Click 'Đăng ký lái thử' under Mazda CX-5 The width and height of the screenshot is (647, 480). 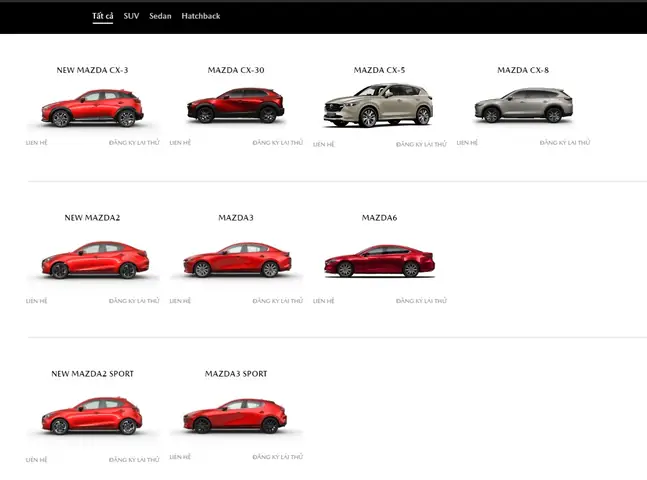(x=421, y=144)
